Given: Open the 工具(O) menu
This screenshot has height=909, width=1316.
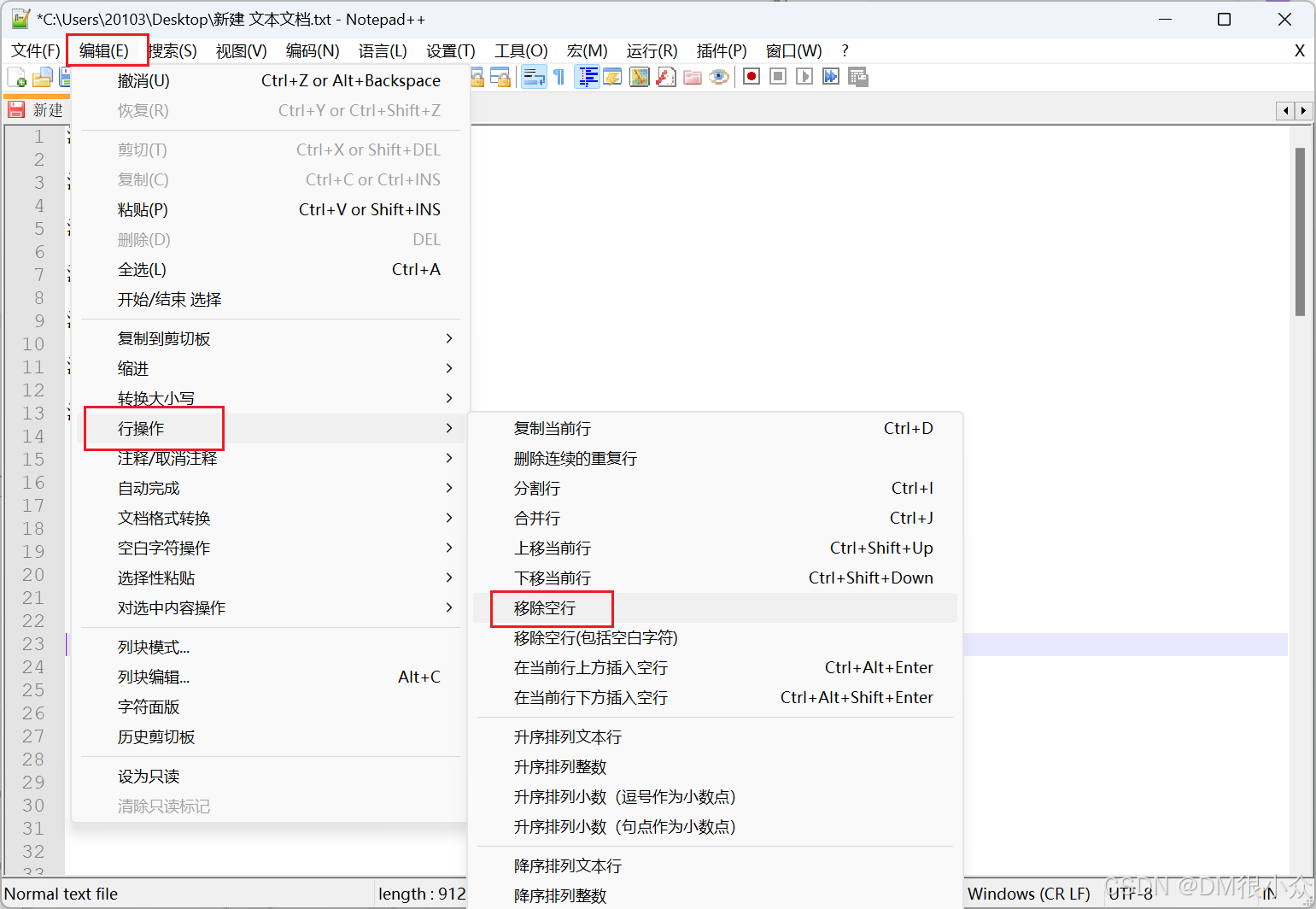Looking at the screenshot, I should (x=521, y=51).
